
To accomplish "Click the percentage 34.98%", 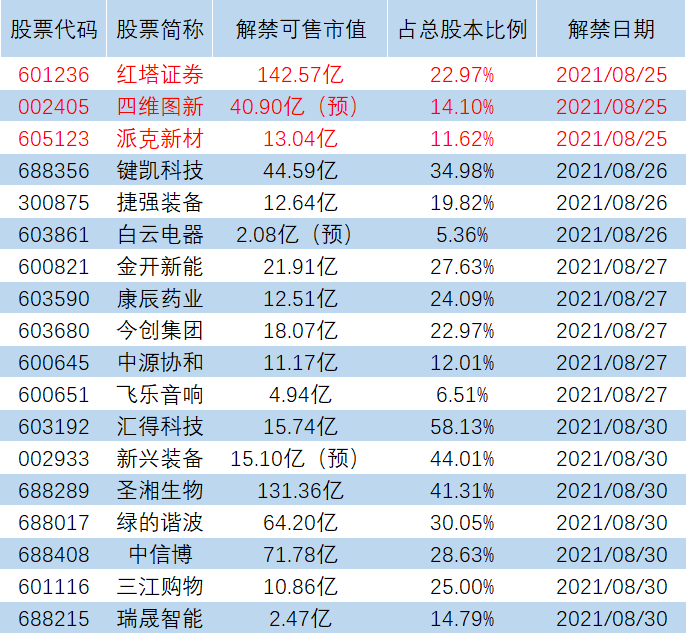I will click(462, 171).
